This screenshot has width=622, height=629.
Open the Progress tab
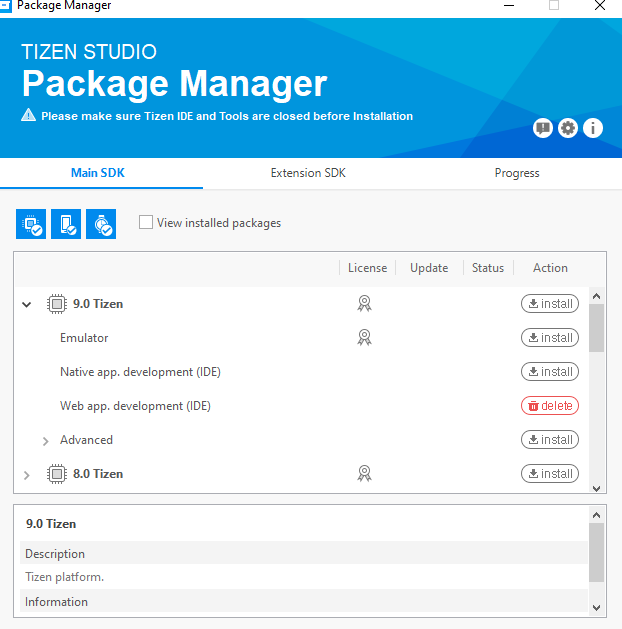pos(517,173)
